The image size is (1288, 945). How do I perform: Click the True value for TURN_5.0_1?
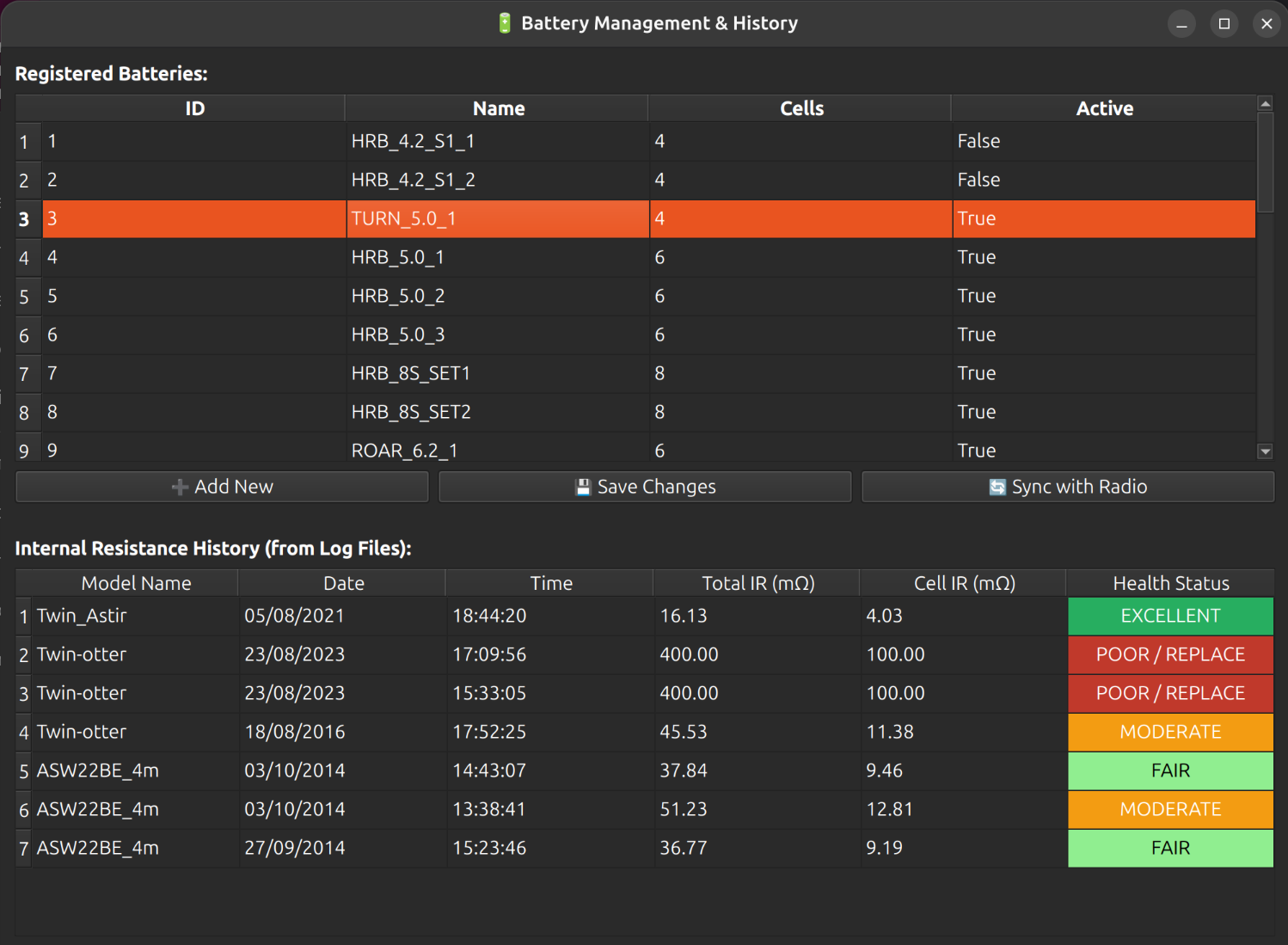1104,218
